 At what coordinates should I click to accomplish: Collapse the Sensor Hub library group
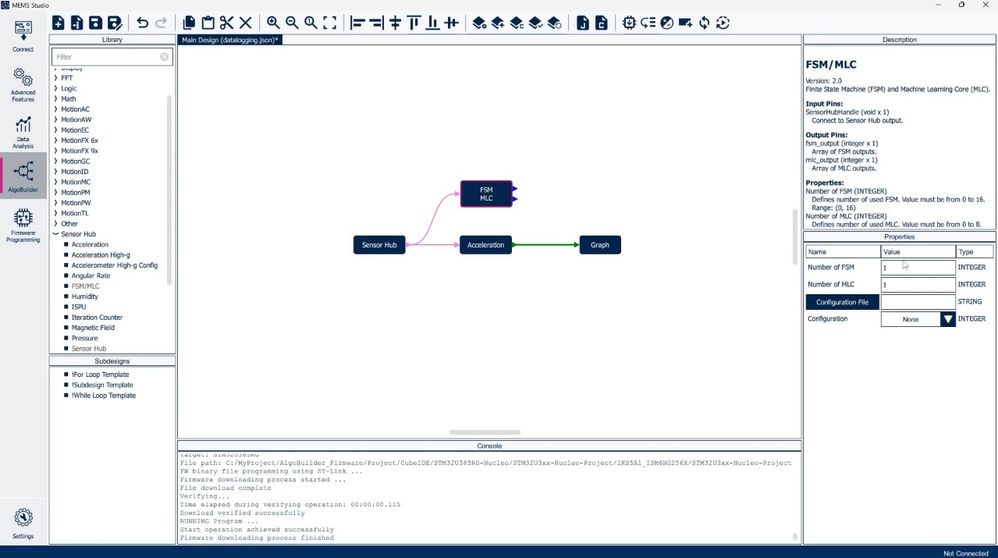(56, 234)
